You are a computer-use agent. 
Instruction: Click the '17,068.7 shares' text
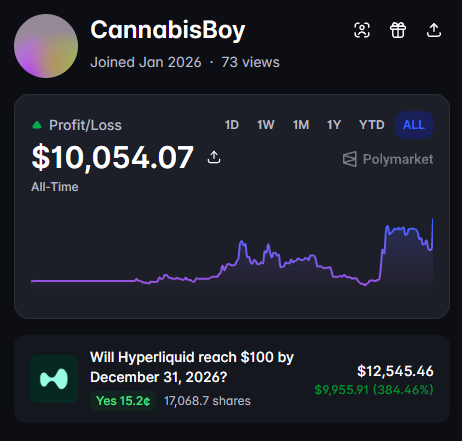tap(207, 401)
